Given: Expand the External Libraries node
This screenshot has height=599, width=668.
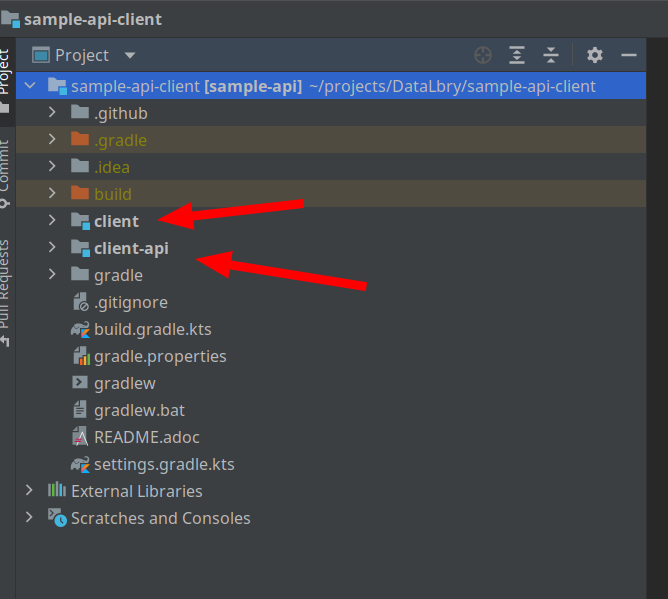Looking at the screenshot, I should click(29, 491).
